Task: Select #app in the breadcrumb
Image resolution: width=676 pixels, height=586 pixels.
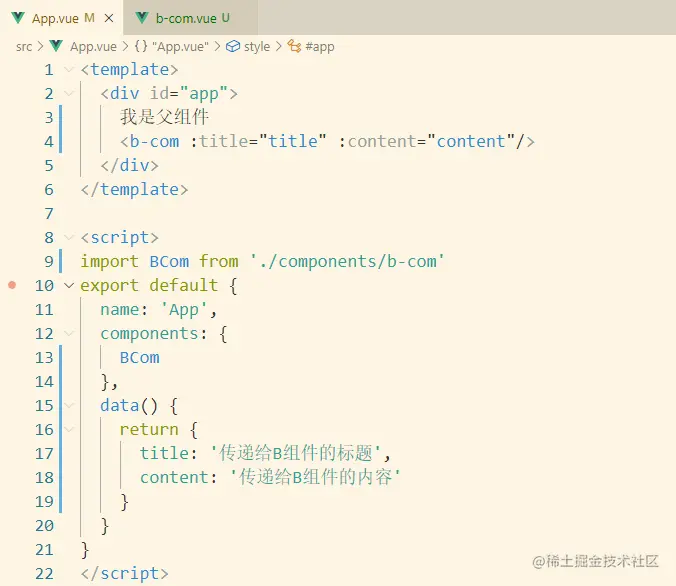Action: point(319,47)
